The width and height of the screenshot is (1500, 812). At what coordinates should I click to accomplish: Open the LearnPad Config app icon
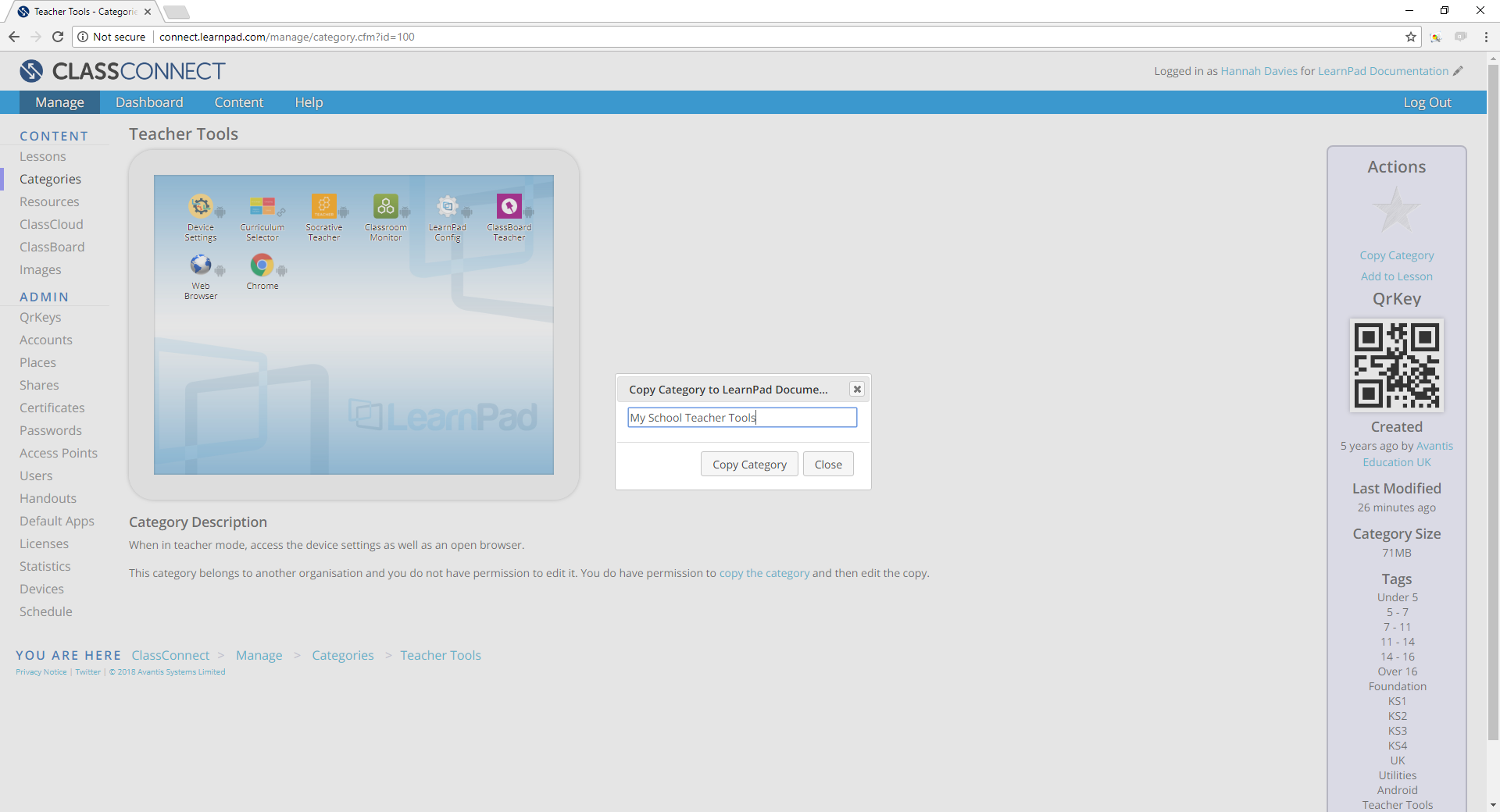[448, 206]
